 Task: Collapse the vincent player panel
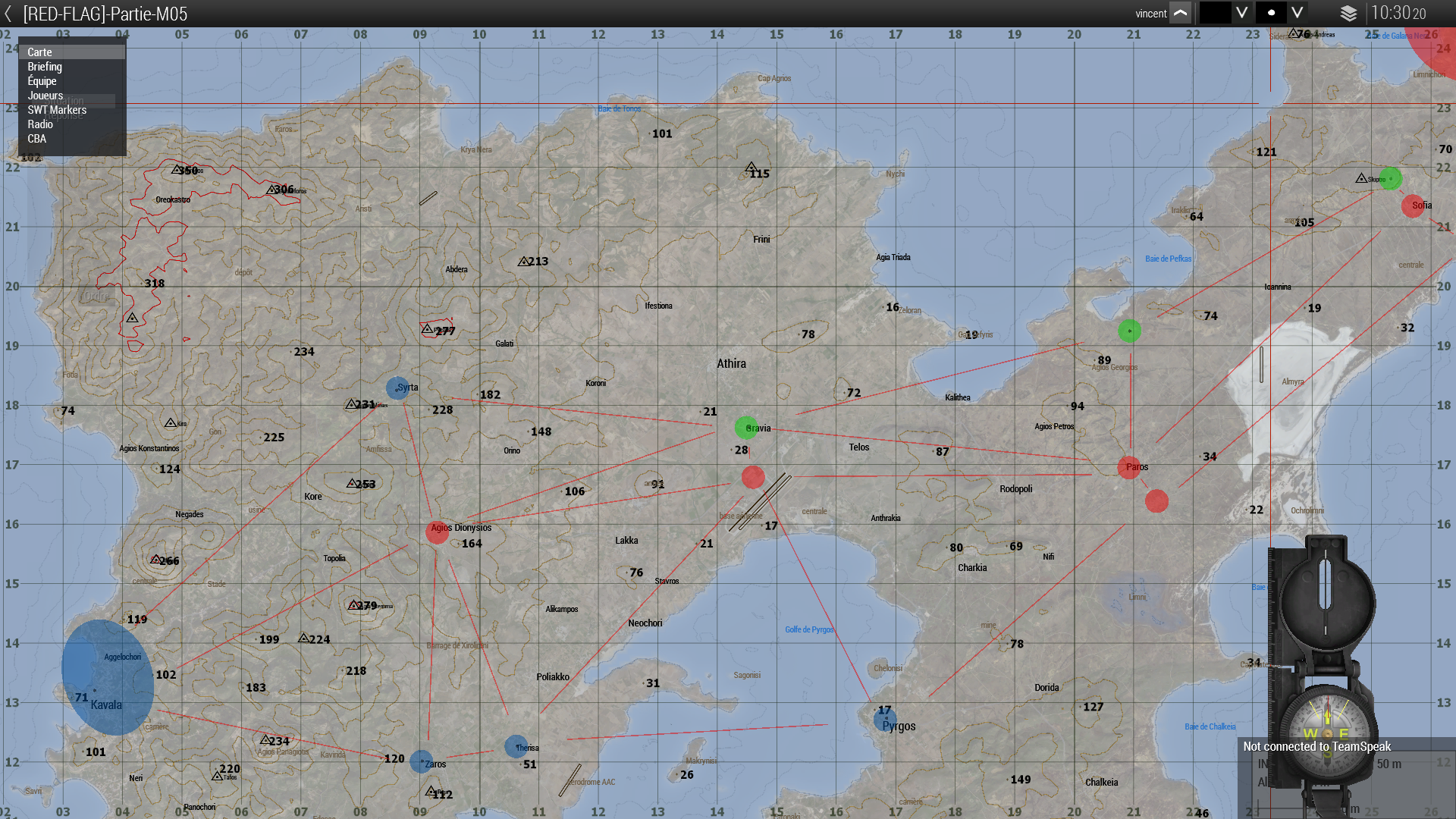pyautogui.click(x=1181, y=14)
